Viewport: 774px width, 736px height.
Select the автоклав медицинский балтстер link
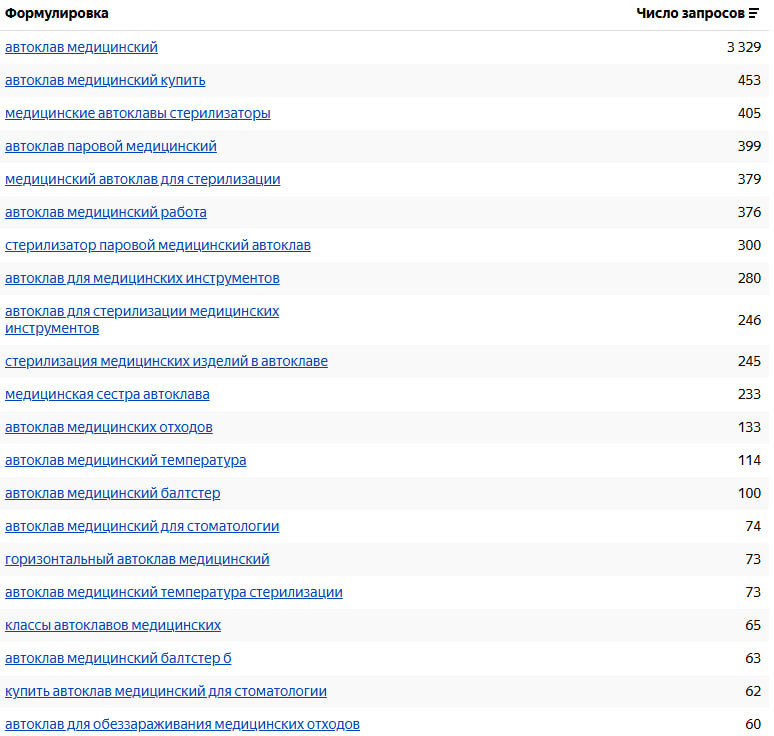tap(112, 493)
